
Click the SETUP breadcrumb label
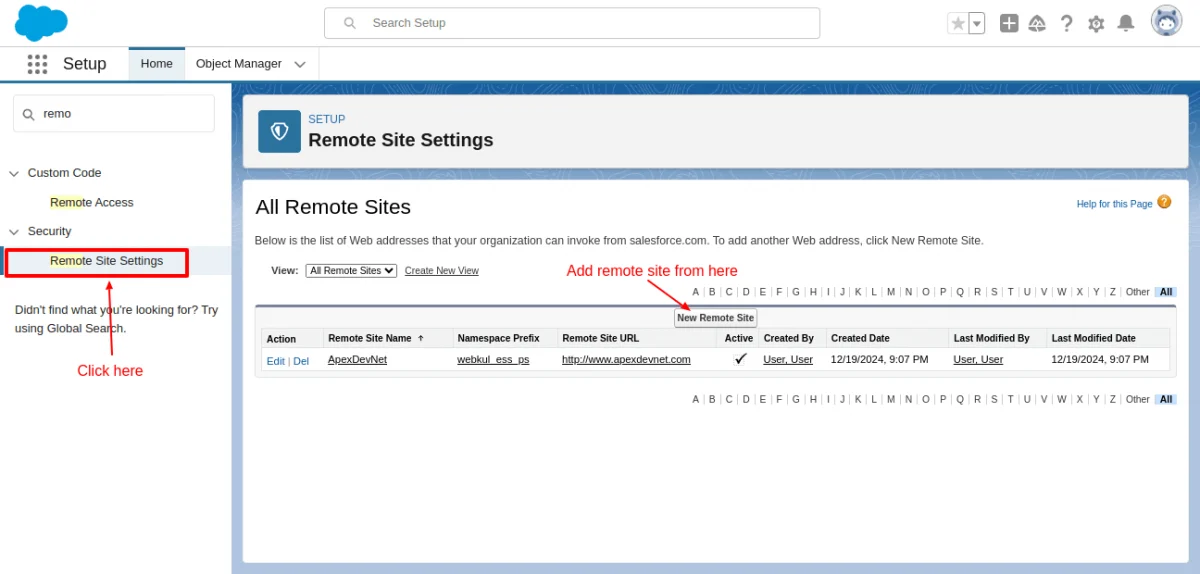point(327,119)
